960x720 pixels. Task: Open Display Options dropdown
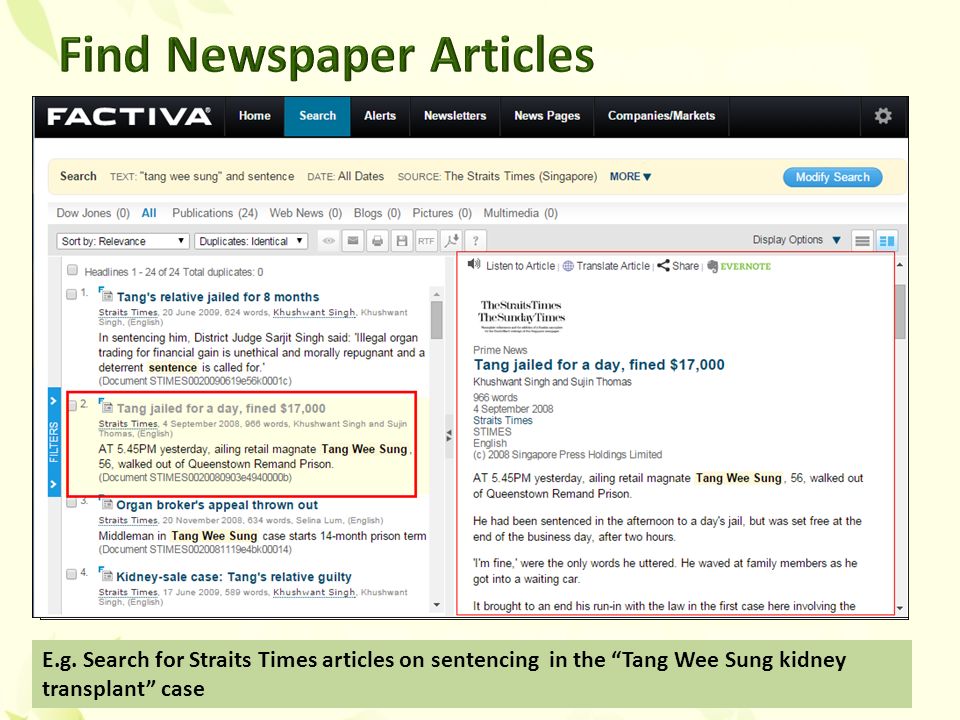tap(797, 240)
